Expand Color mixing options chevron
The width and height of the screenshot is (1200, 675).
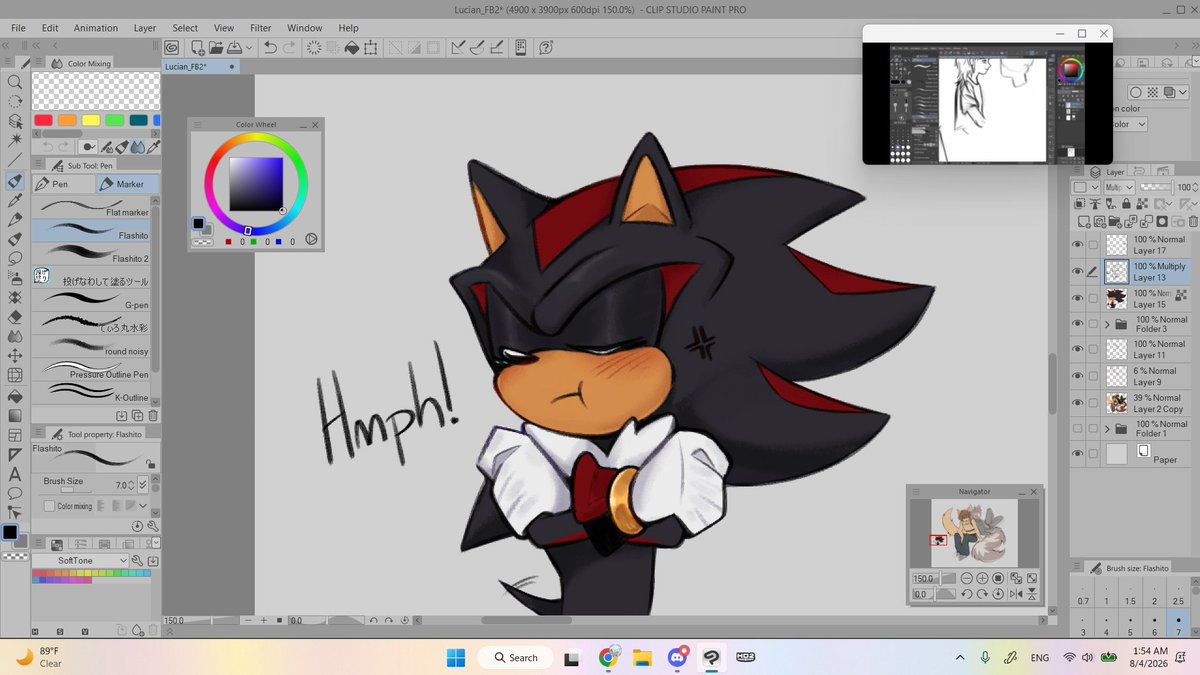(143, 506)
